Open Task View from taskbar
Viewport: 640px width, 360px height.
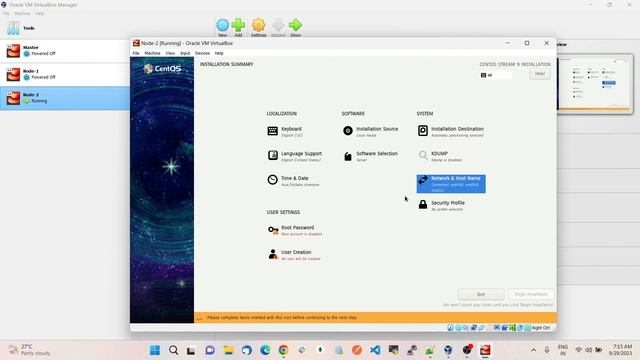(191, 350)
